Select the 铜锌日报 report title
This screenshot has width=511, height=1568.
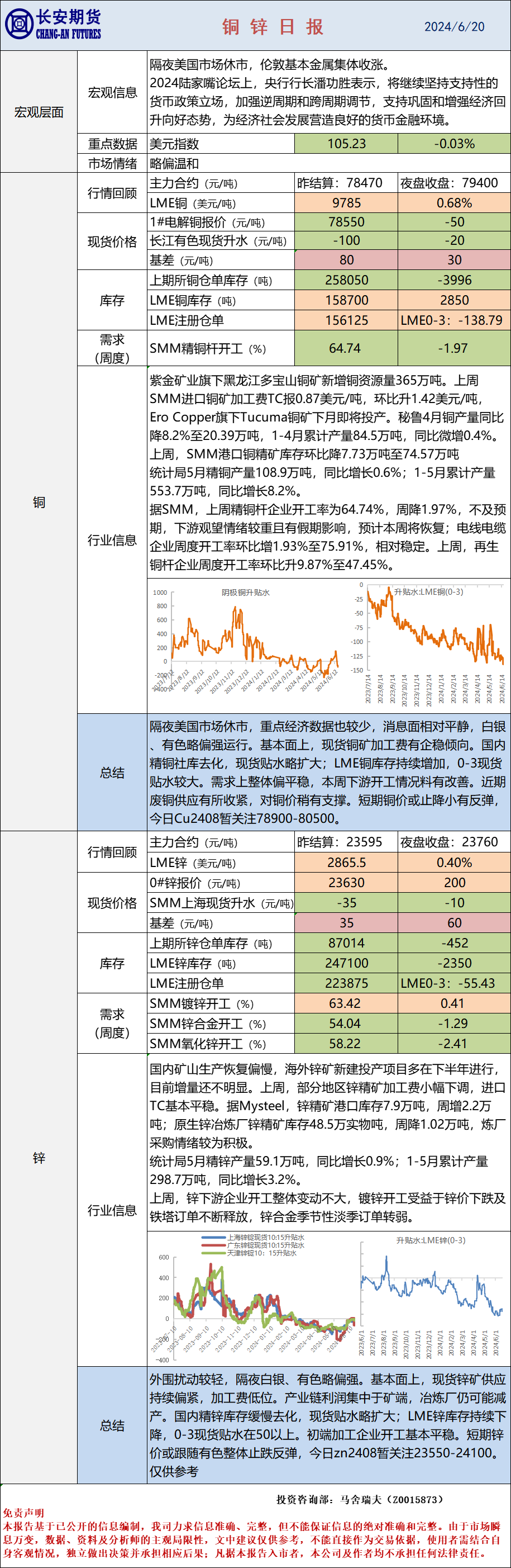coord(273,27)
